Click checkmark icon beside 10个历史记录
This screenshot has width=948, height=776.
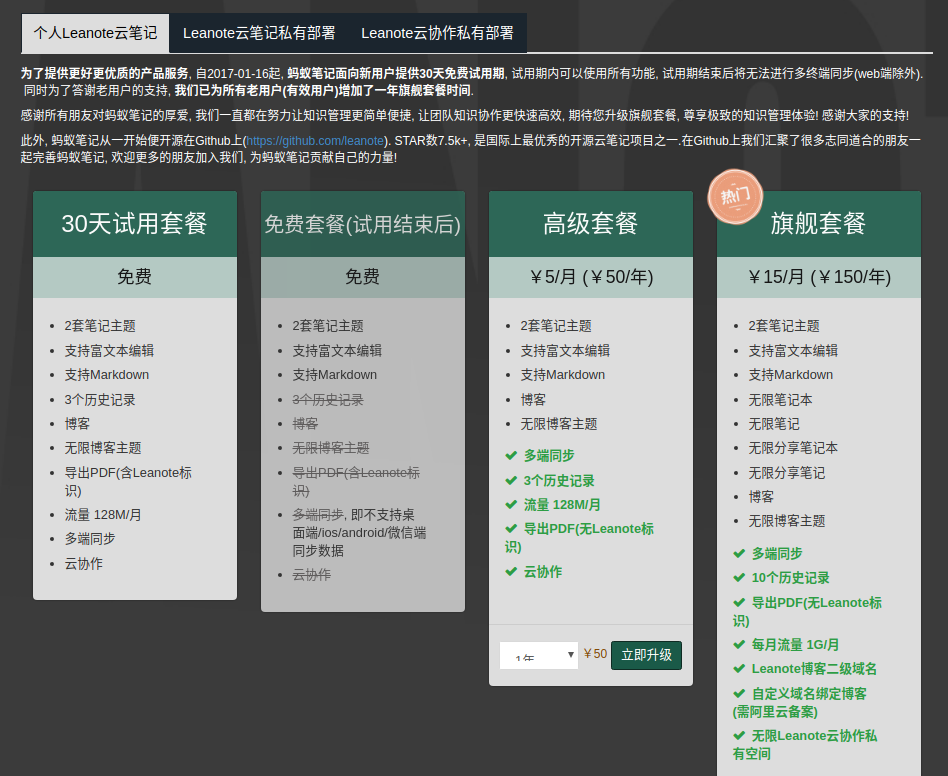point(739,578)
